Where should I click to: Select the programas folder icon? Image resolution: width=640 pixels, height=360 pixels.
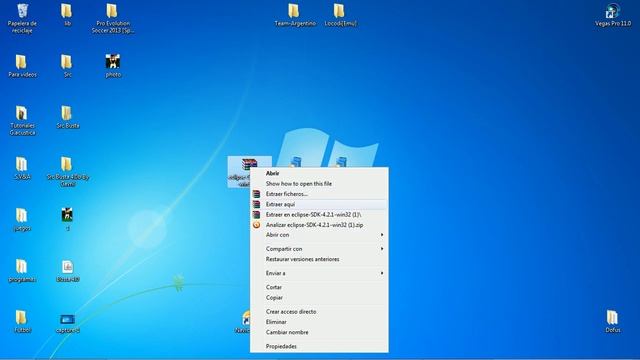(22, 271)
